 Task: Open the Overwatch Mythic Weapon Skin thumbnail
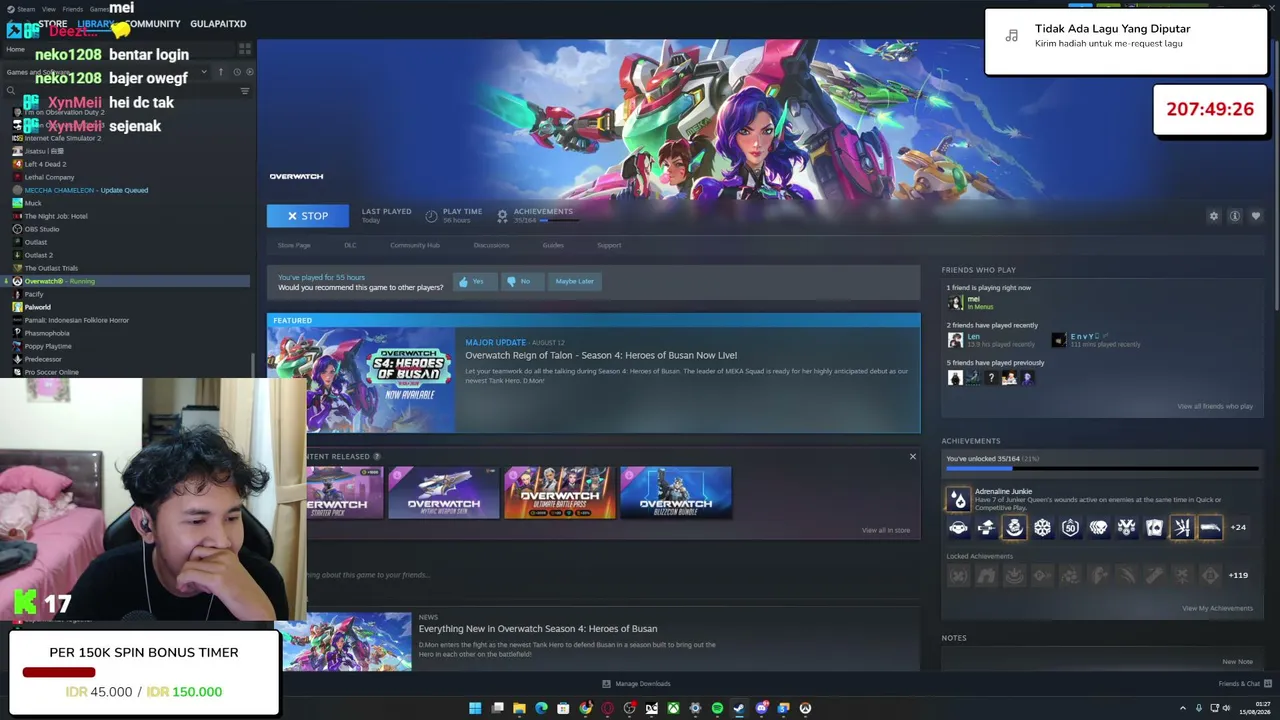pyautogui.click(x=443, y=492)
